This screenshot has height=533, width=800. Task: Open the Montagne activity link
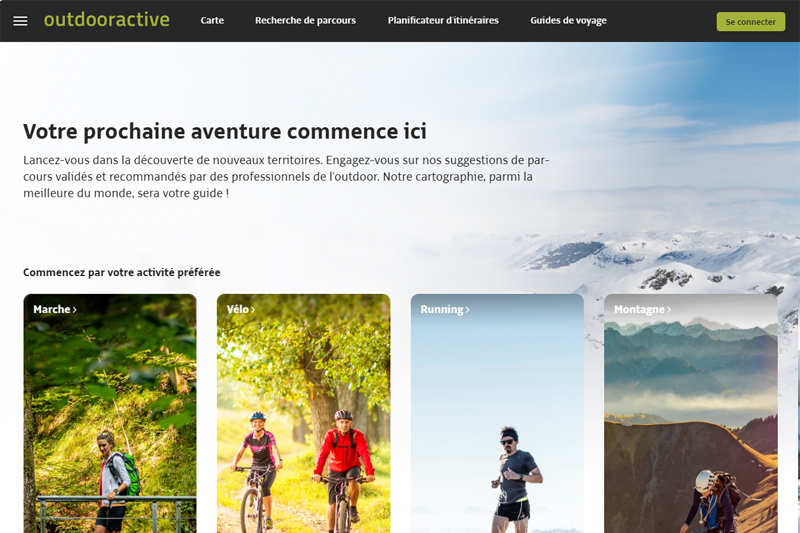point(639,309)
